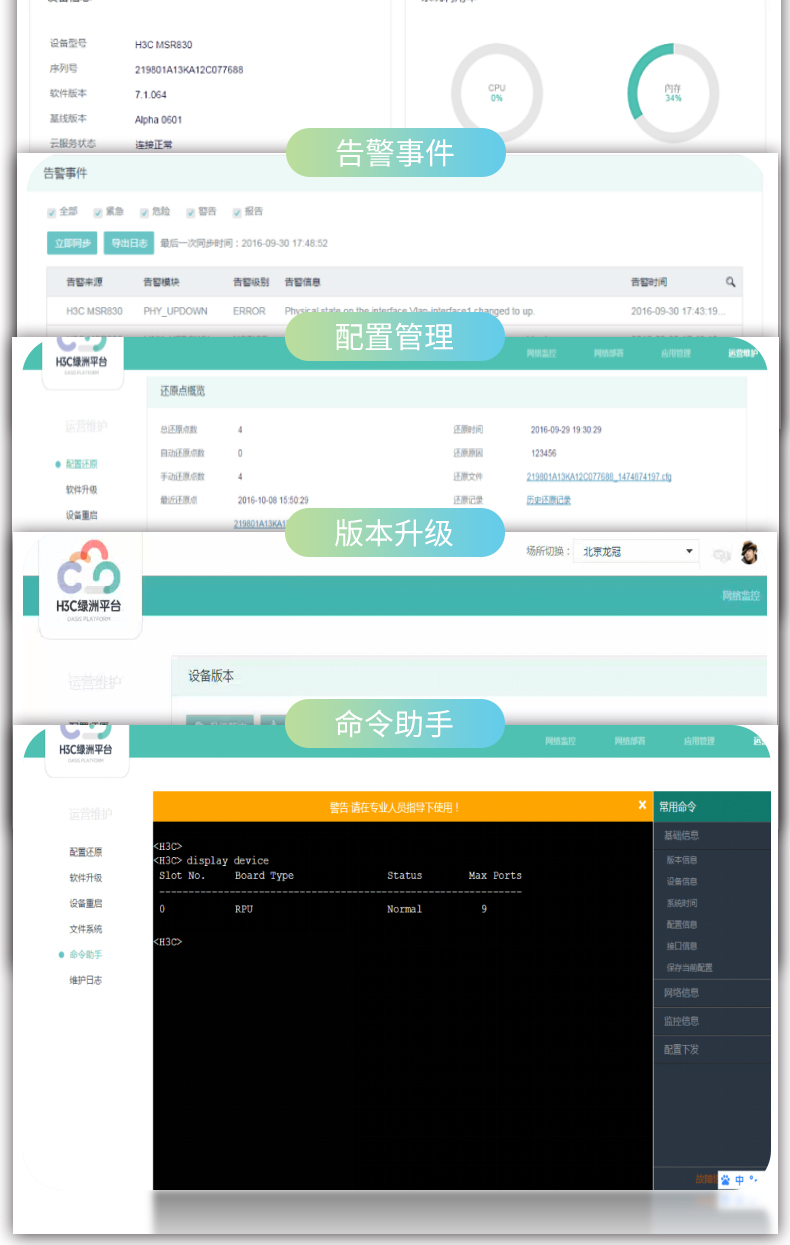Select 文件系统 in command assistant sidebar
Screen dimensions: 790x1245
pos(86,929)
